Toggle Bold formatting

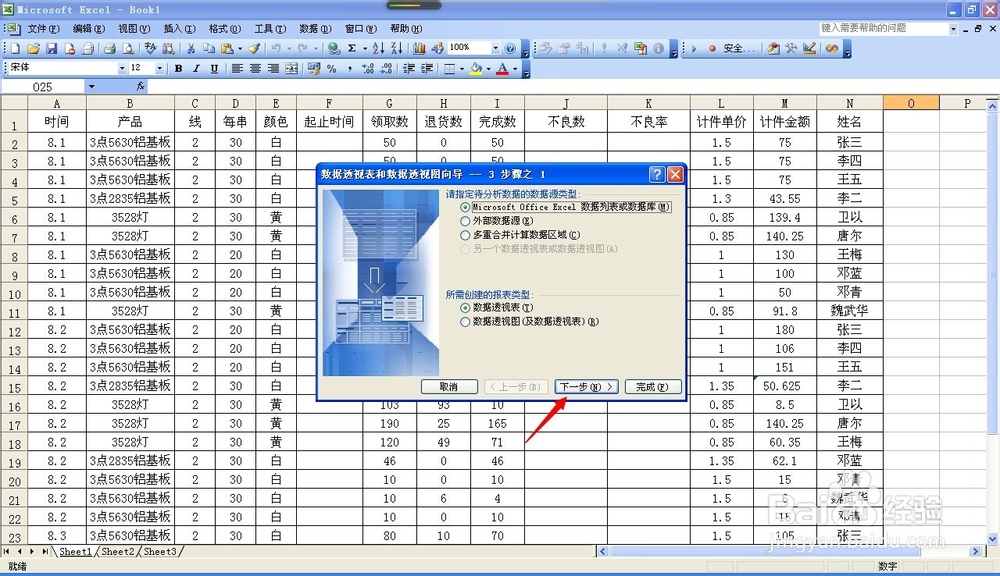pyautogui.click(x=178, y=70)
